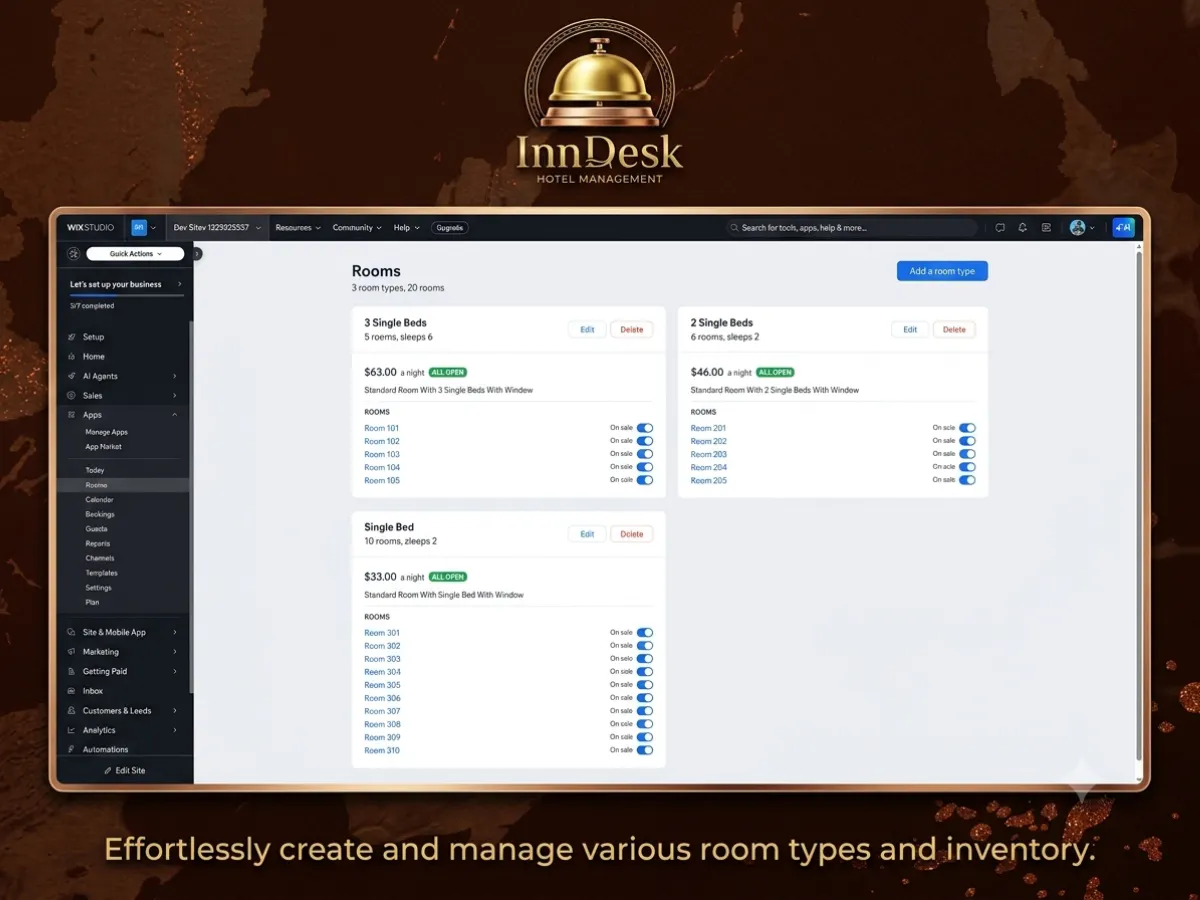Toggle On sale for Room 205
The image size is (1200, 900).
967,480
